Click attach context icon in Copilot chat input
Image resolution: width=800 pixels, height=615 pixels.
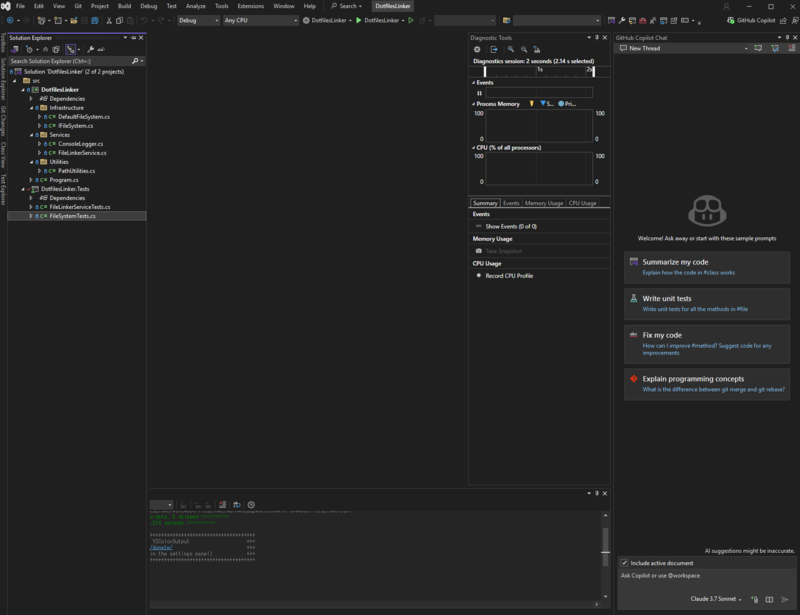754,599
